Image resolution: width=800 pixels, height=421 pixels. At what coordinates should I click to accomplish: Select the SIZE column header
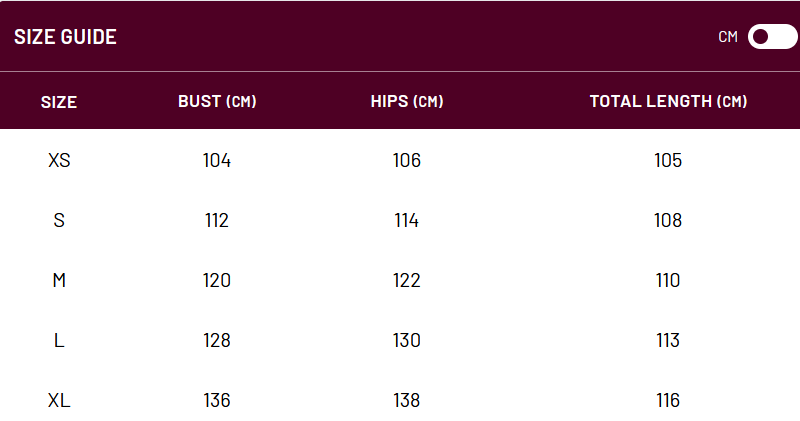(59, 101)
